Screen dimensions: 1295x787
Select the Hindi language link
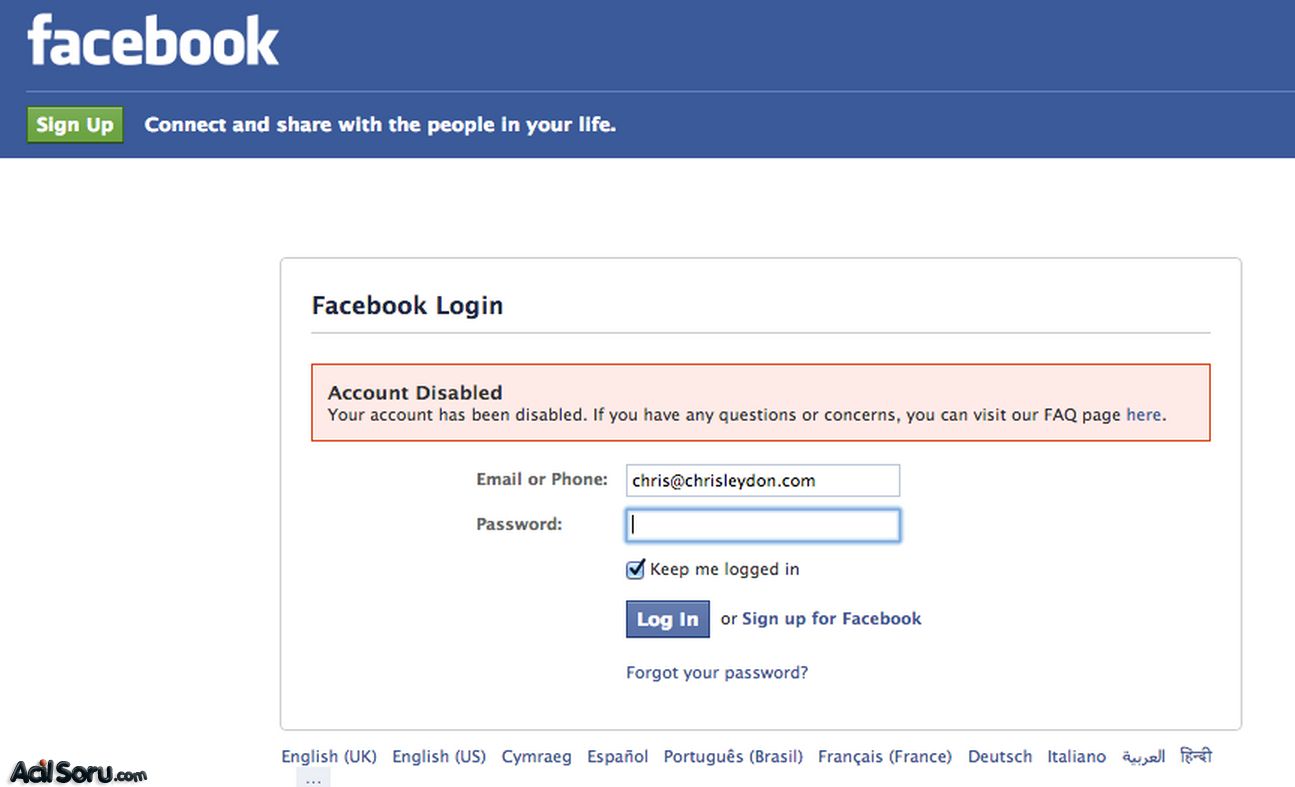click(x=1196, y=756)
